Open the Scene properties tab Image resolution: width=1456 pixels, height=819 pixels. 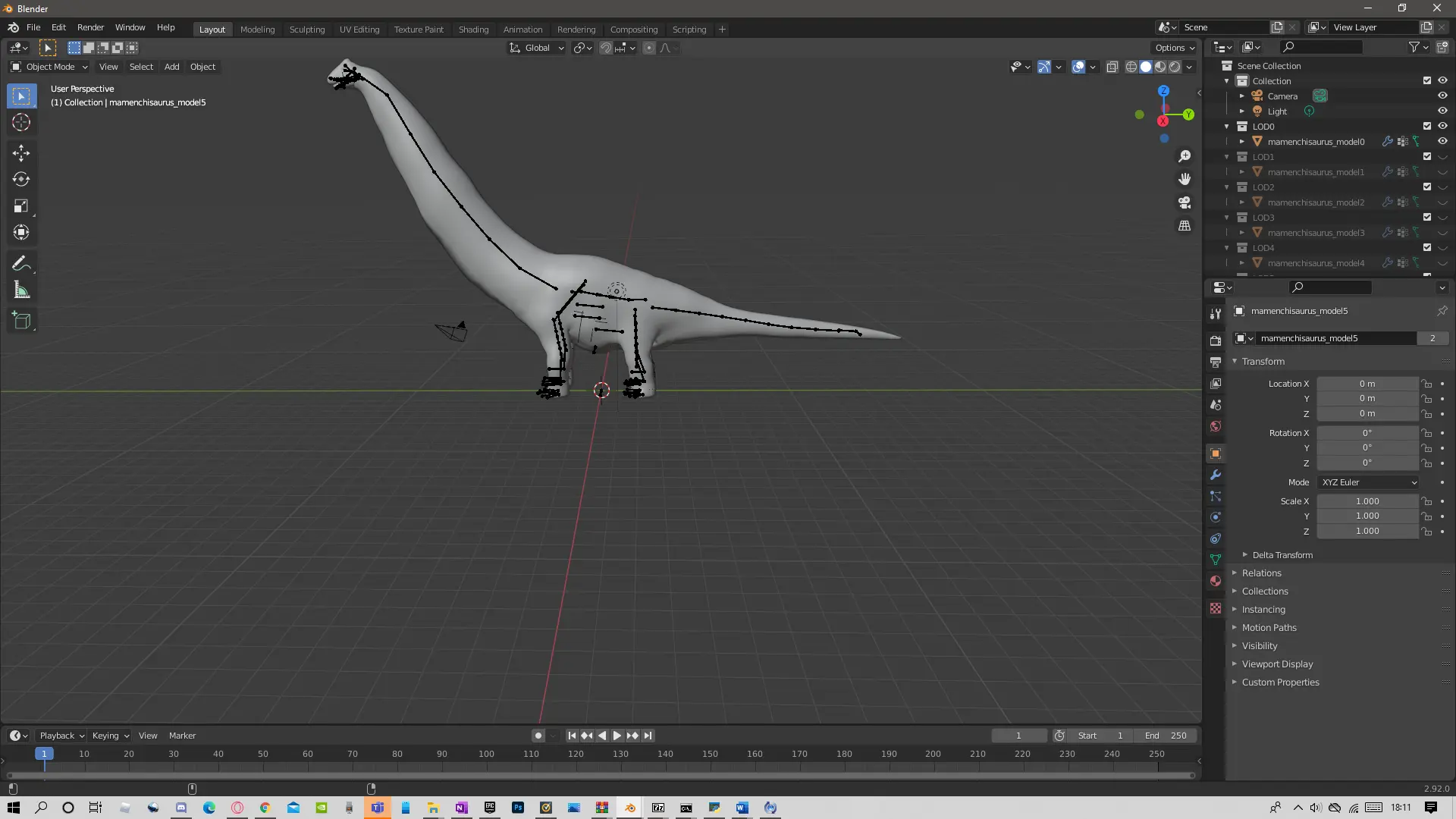[1216, 405]
